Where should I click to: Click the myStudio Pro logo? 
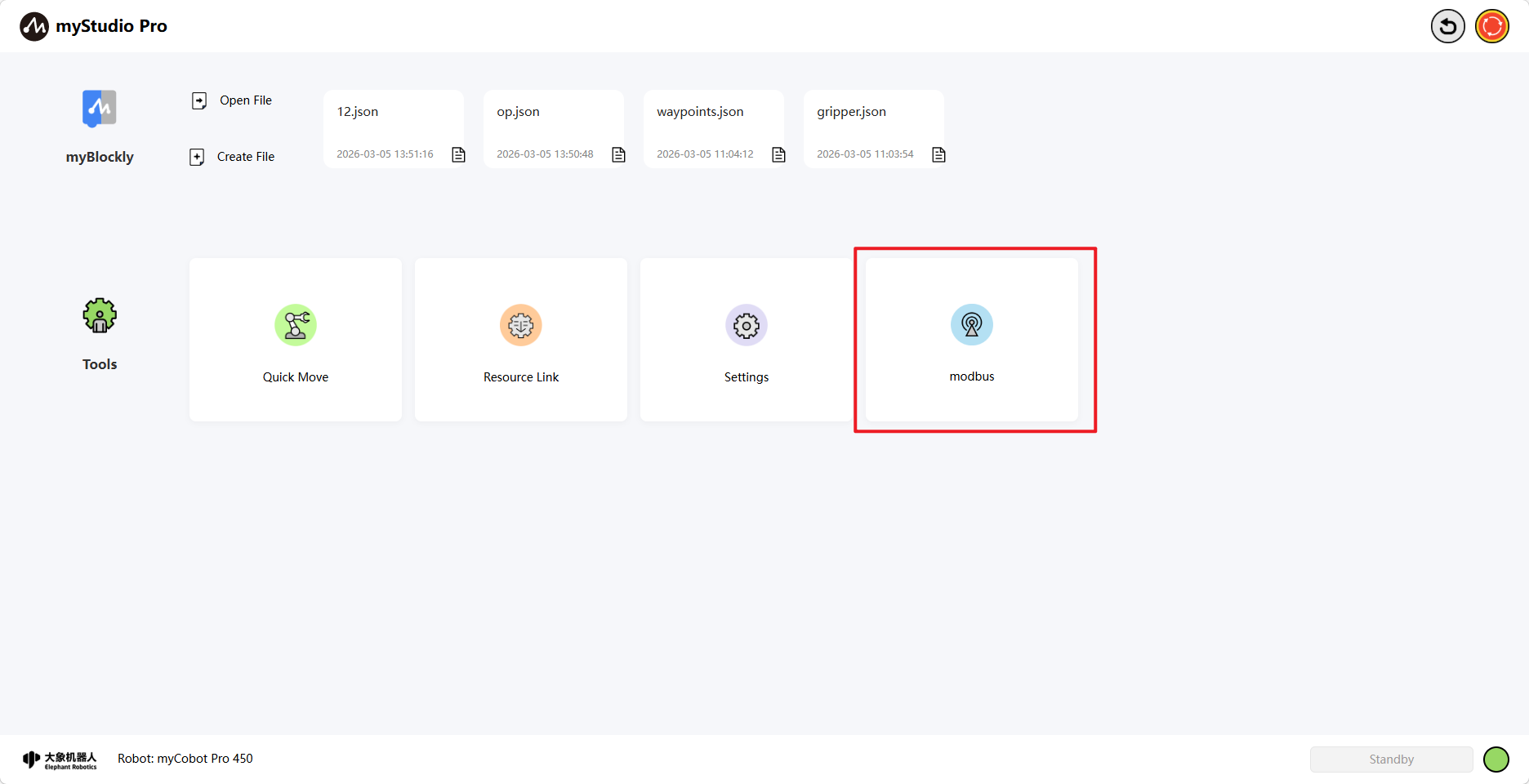point(34,26)
